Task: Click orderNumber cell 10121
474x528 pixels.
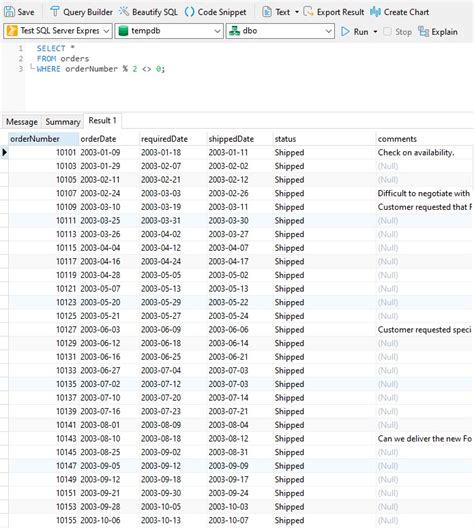Action: (x=43, y=289)
